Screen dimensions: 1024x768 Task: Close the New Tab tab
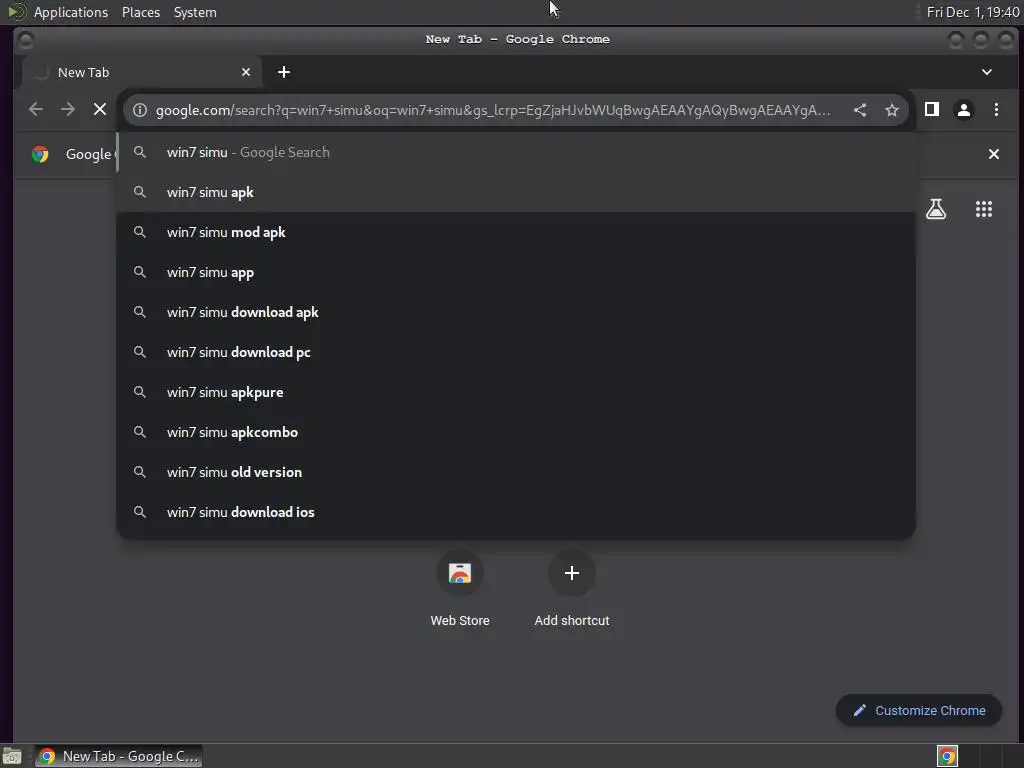pyautogui.click(x=246, y=72)
